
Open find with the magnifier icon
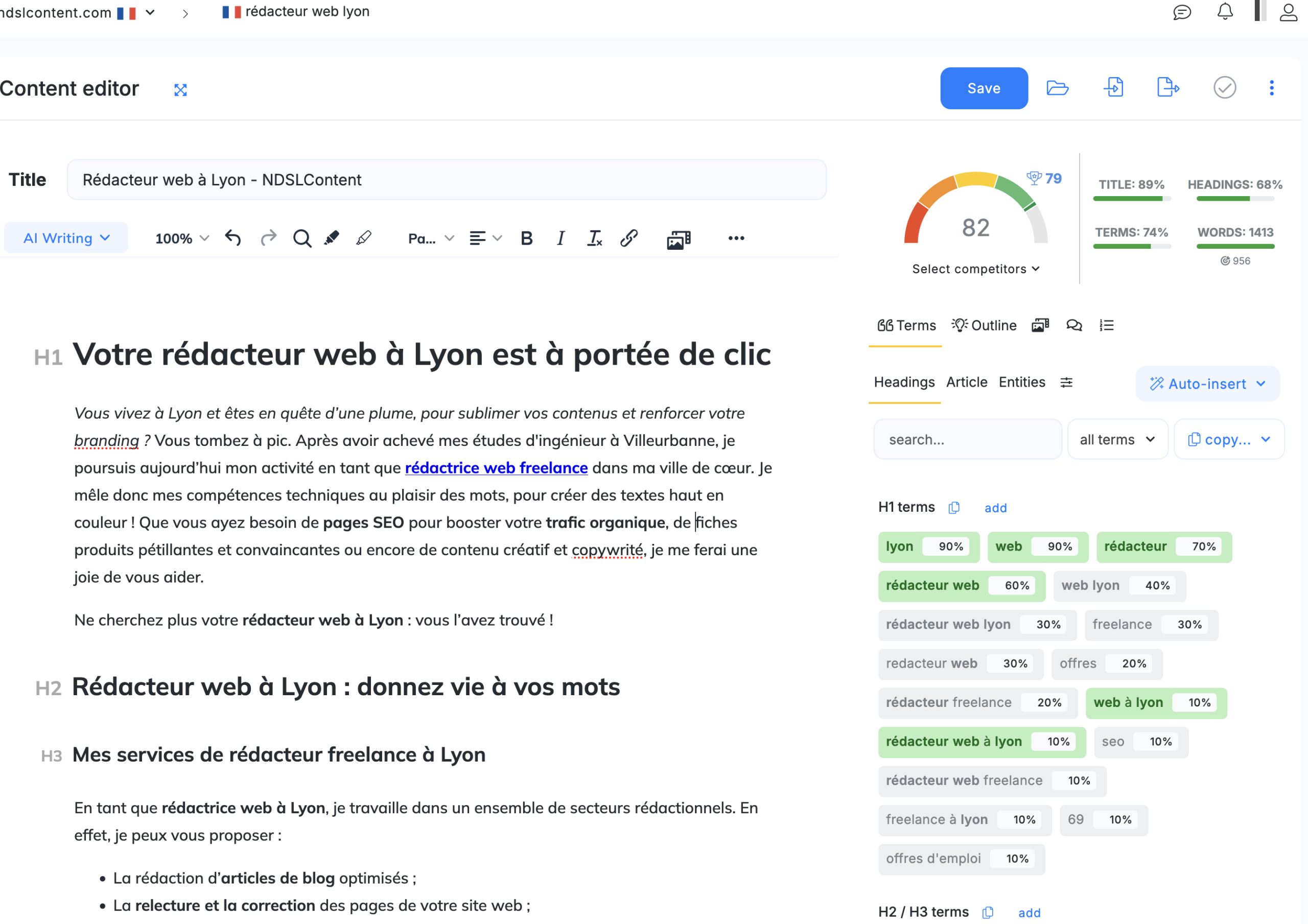[302, 239]
